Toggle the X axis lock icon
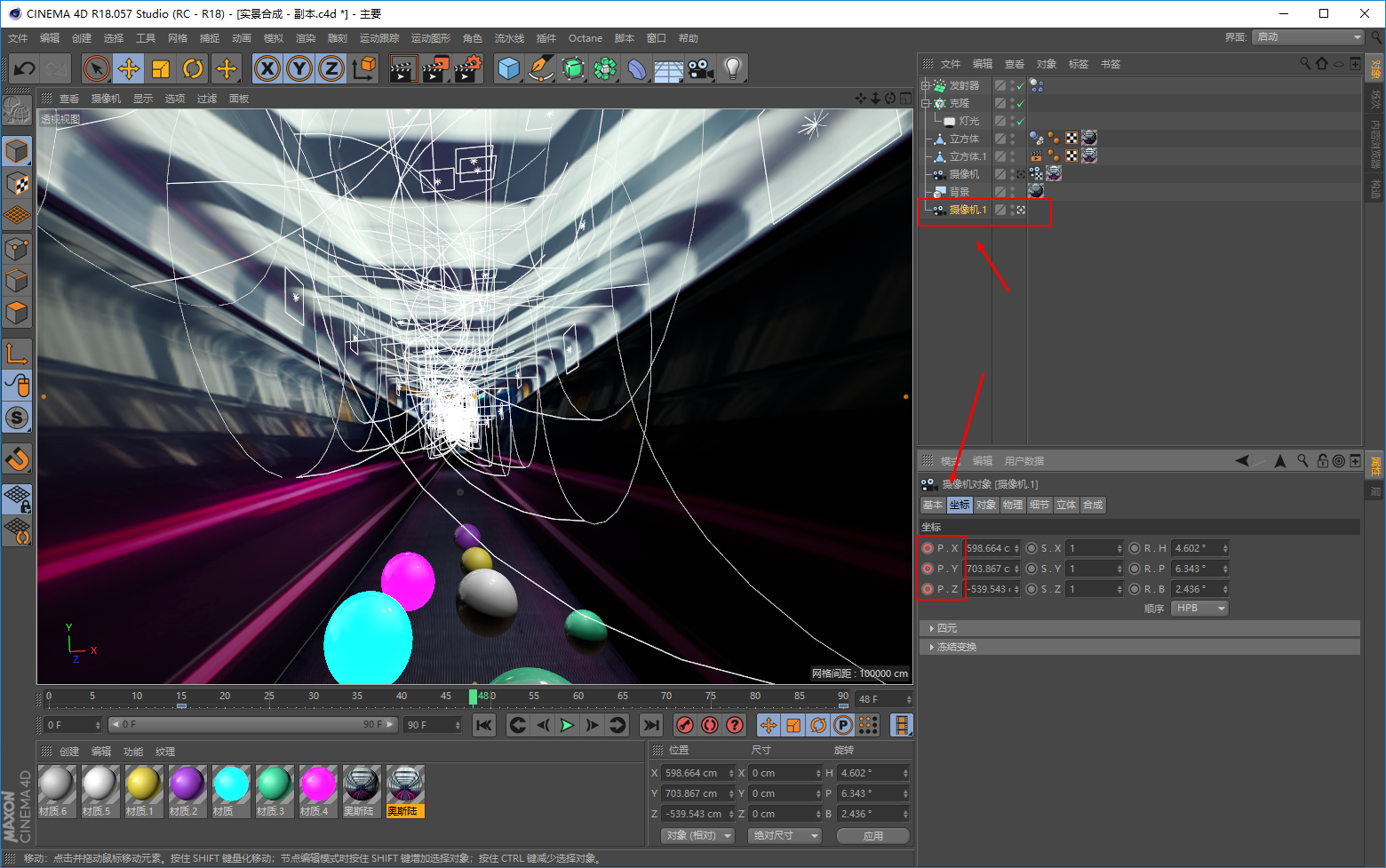The image size is (1386, 868). point(267,68)
